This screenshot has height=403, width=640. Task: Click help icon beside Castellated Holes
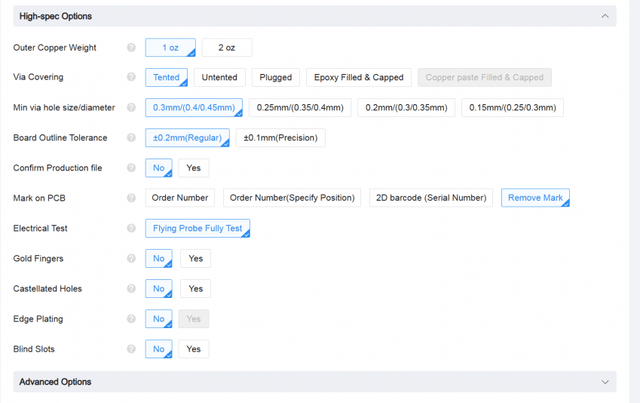point(131,289)
